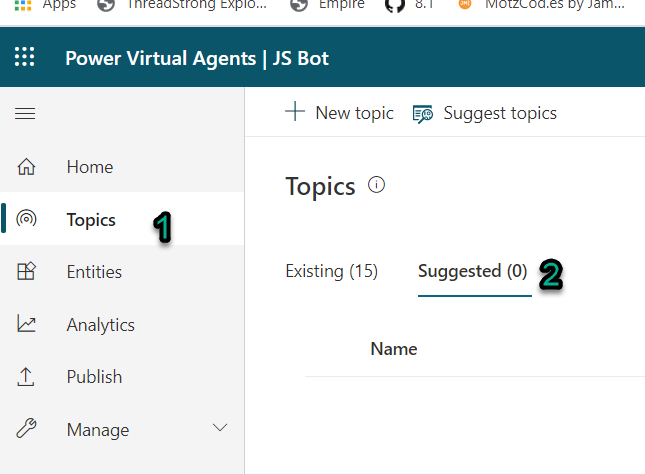Open Entities in the sidebar

click(122, 272)
